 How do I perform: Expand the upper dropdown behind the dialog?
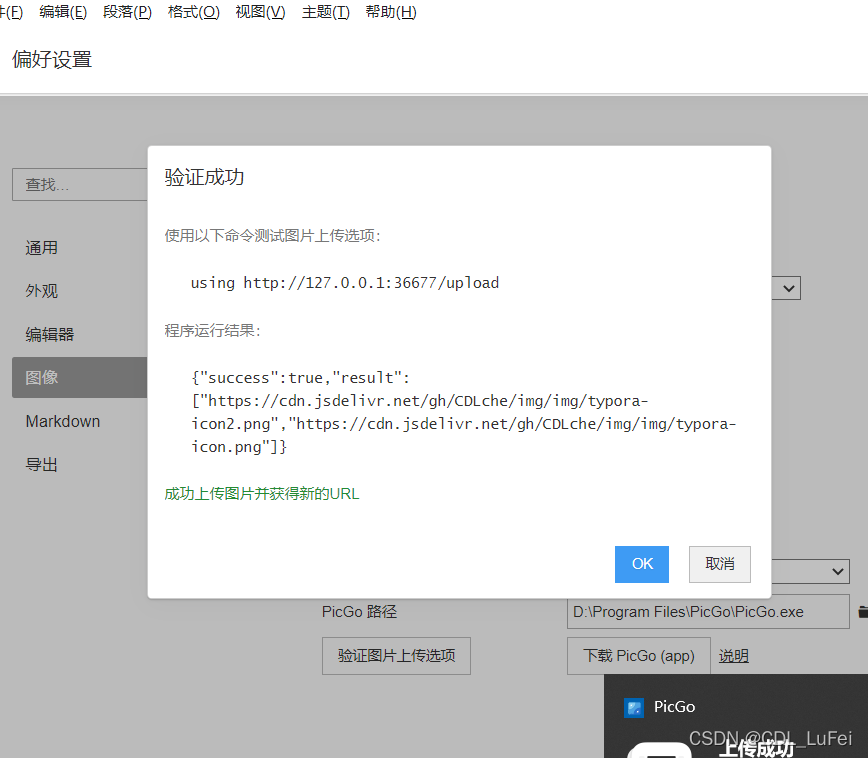788,288
